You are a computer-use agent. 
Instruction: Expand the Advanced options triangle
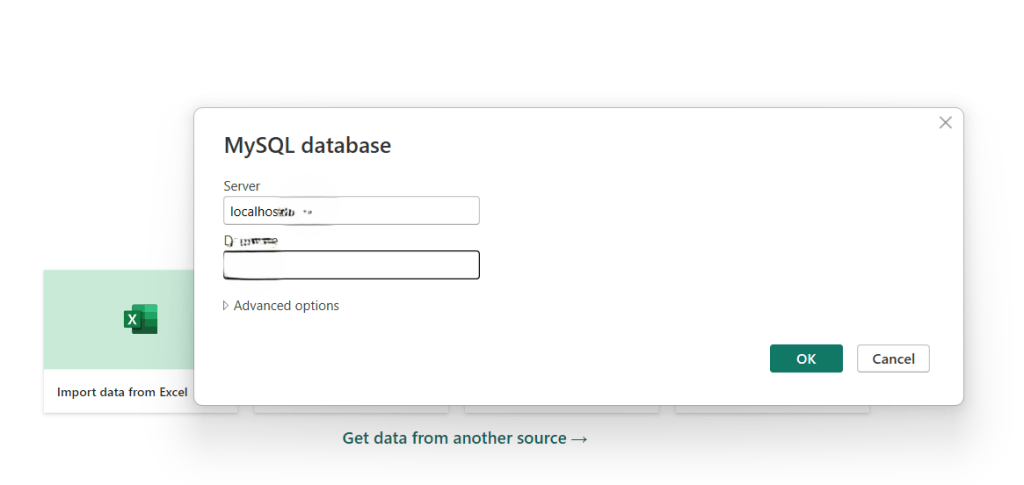coord(225,306)
